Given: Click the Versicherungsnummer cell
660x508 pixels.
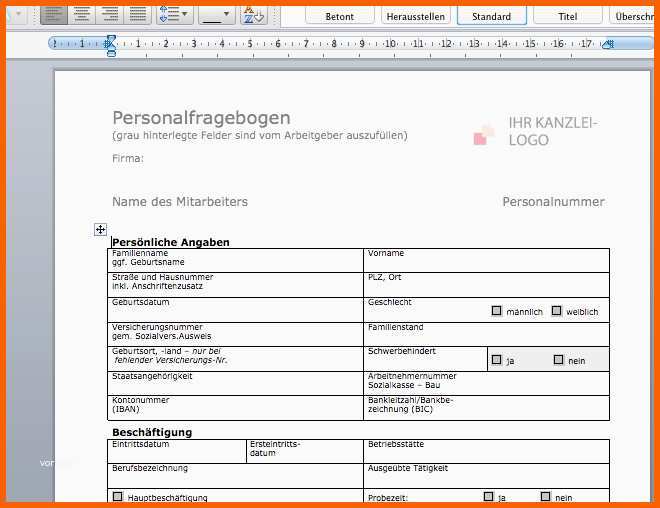Looking at the screenshot, I should (235, 335).
